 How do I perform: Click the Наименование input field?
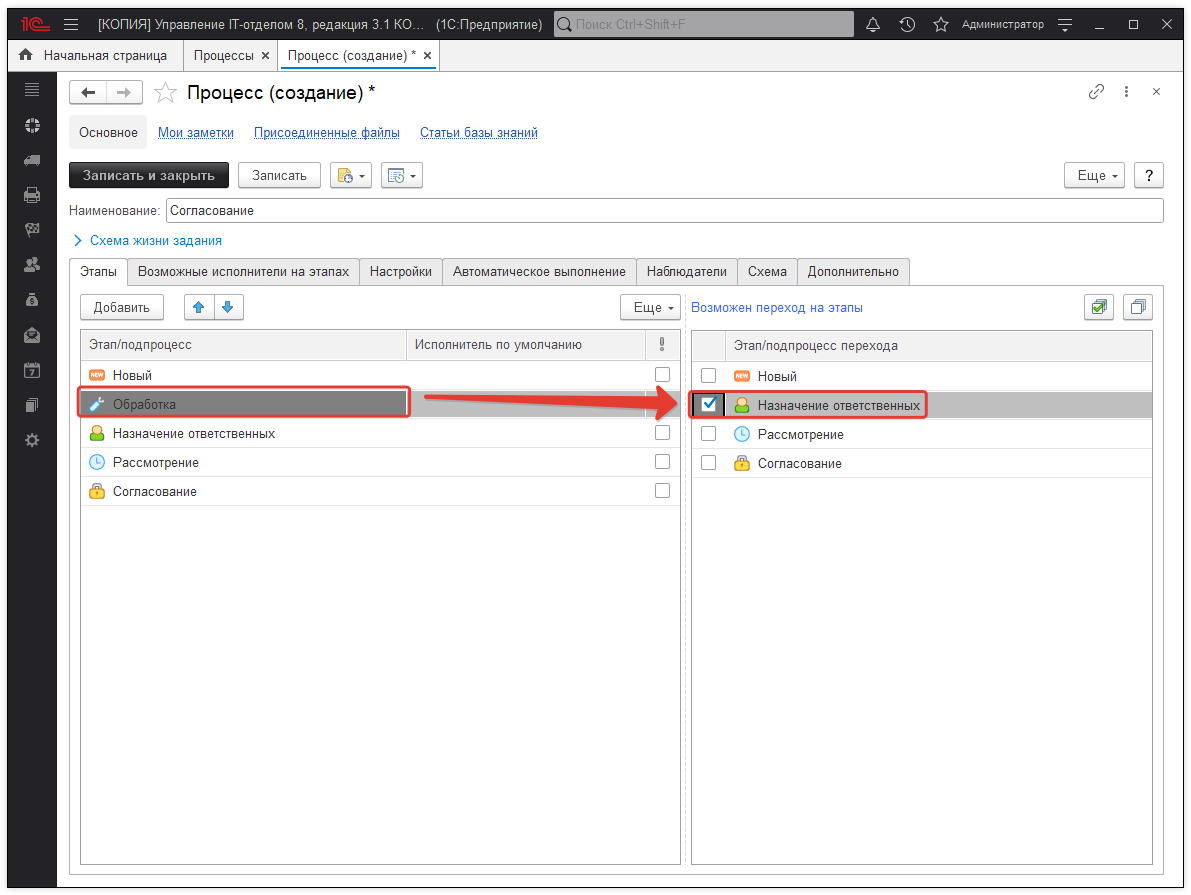tap(663, 210)
